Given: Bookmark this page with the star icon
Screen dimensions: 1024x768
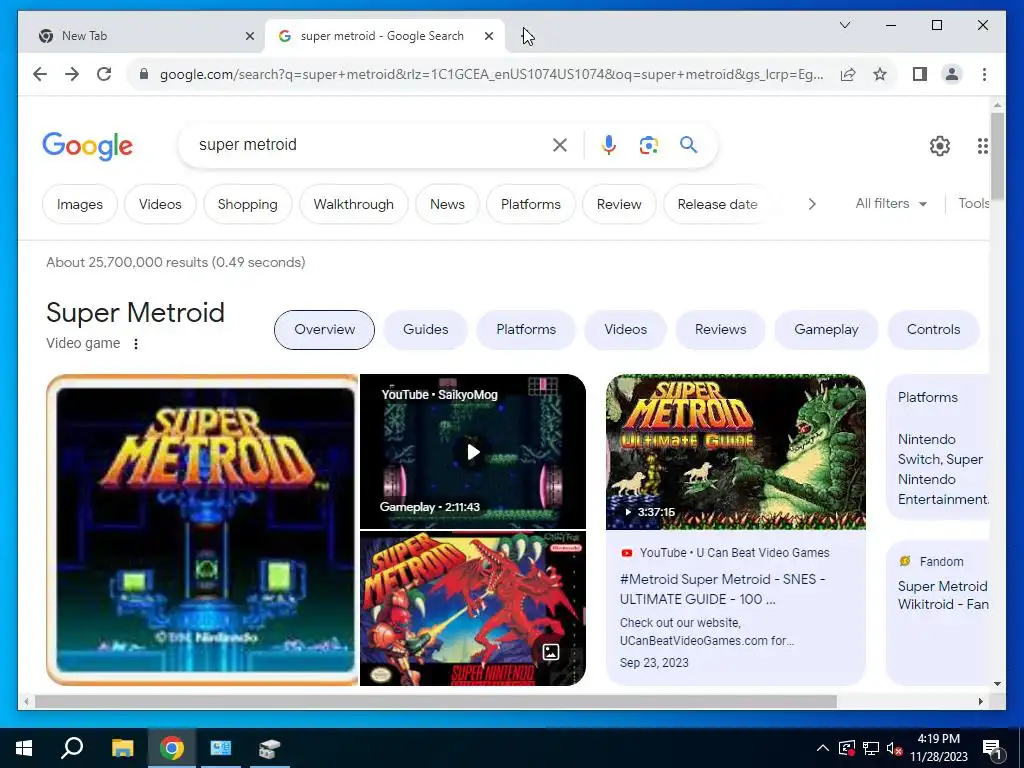Looking at the screenshot, I should click(880, 74).
